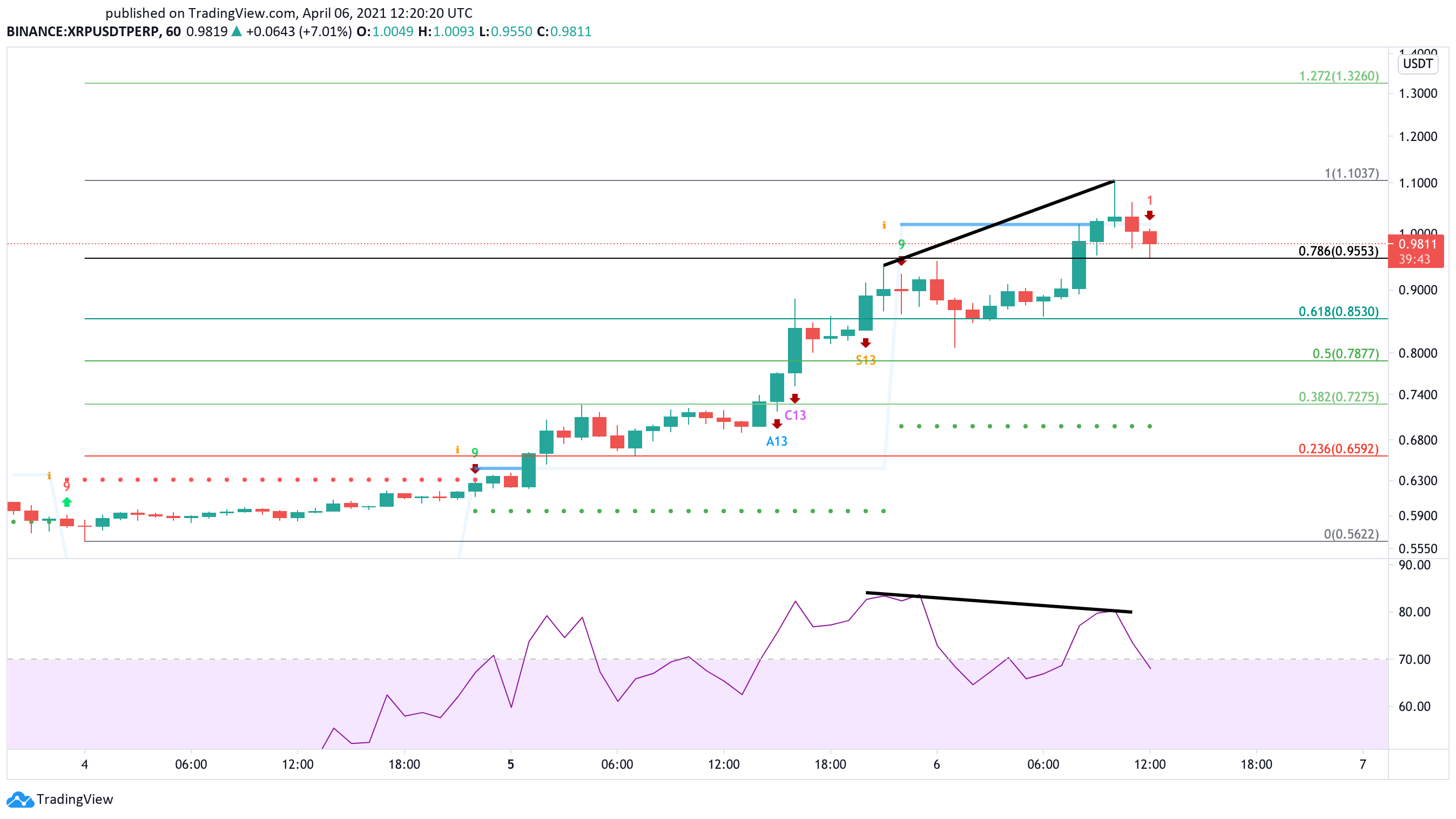Click the red down-arrow above S13

[x=865, y=343]
